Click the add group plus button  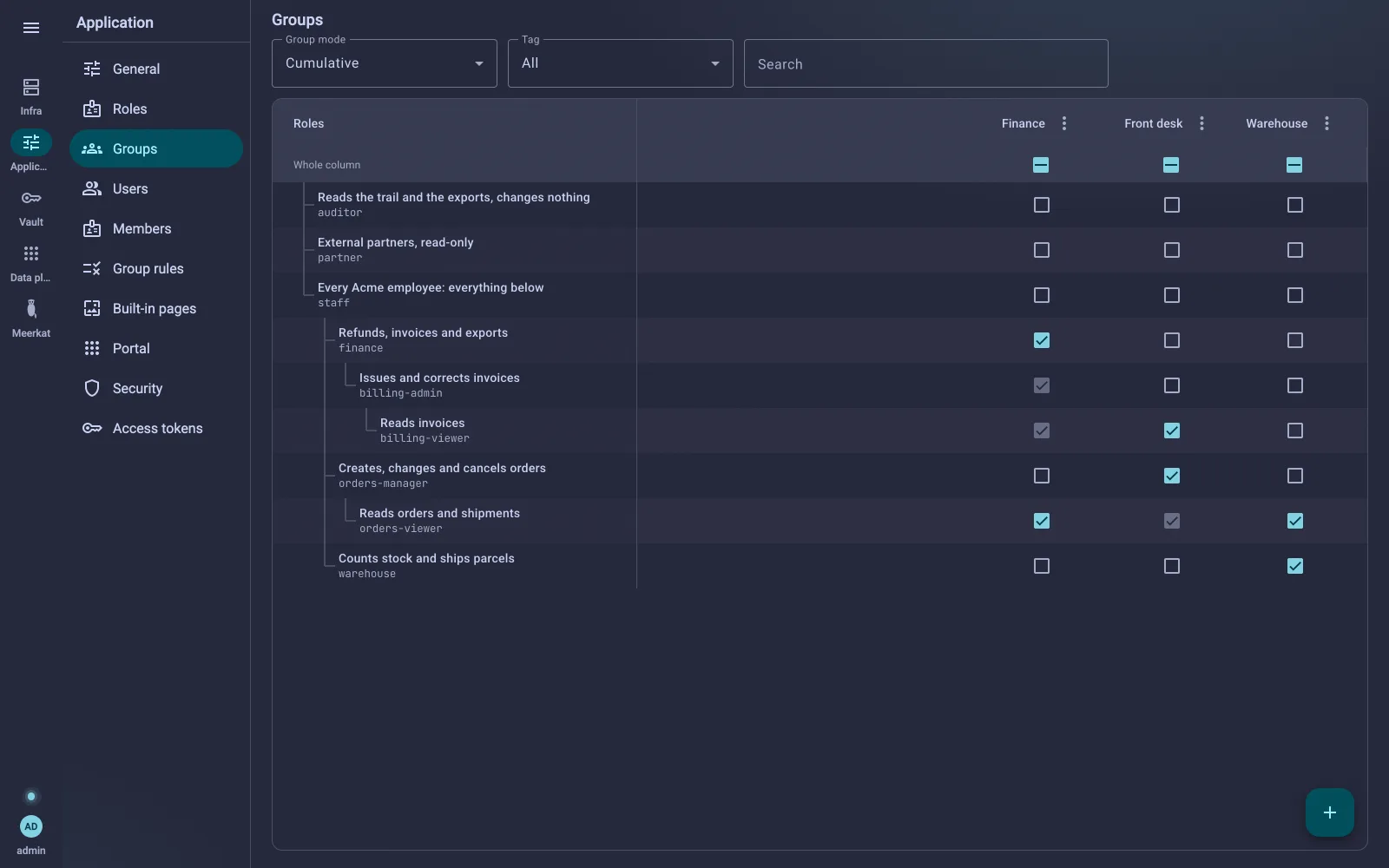pyautogui.click(x=1330, y=812)
